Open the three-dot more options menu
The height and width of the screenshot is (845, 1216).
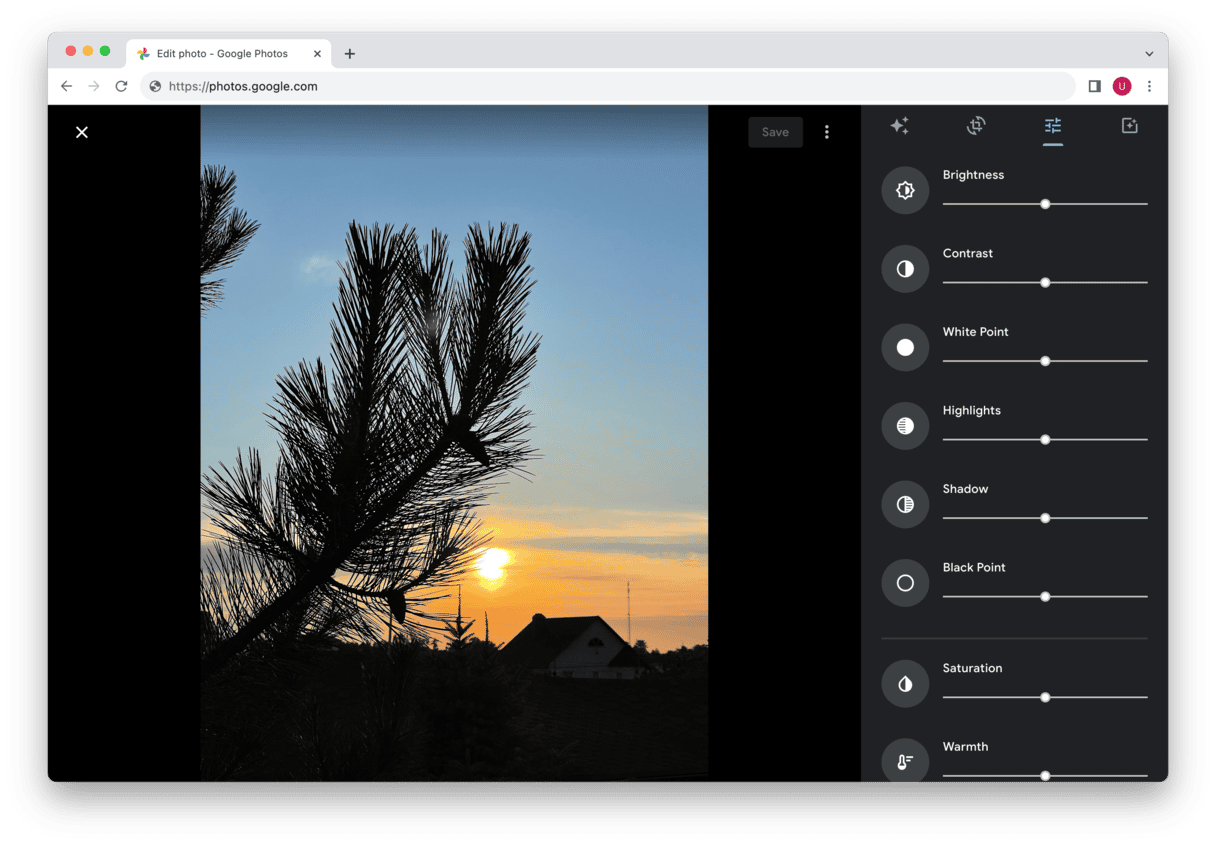click(x=826, y=132)
